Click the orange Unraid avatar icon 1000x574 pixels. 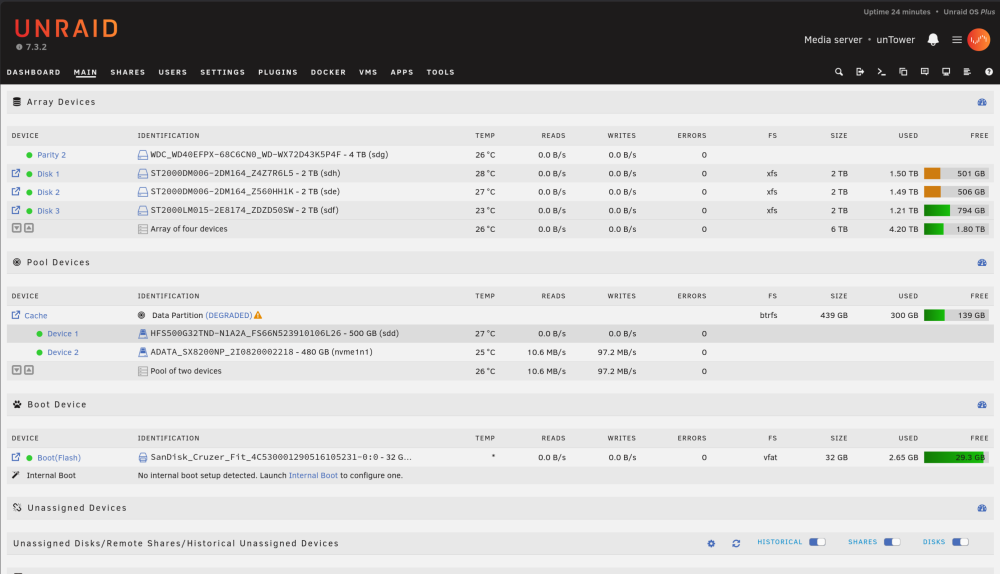tap(978, 40)
